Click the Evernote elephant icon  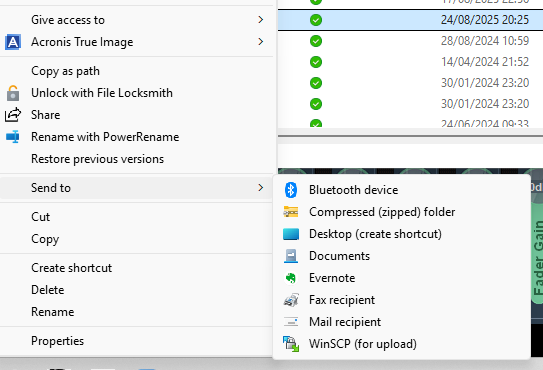291,278
